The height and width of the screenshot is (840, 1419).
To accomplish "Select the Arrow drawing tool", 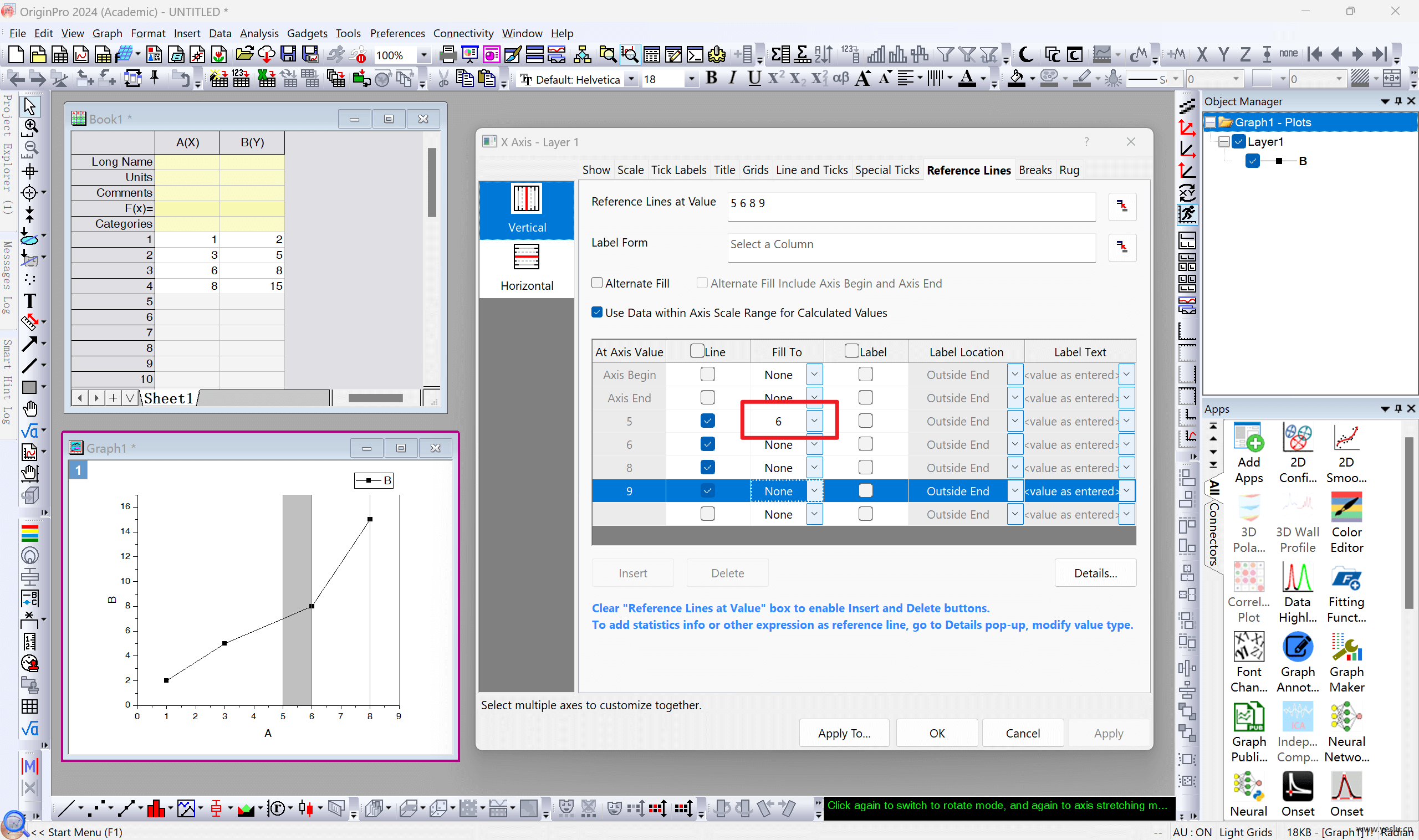I will pyautogui.click(x=29, y=344).
